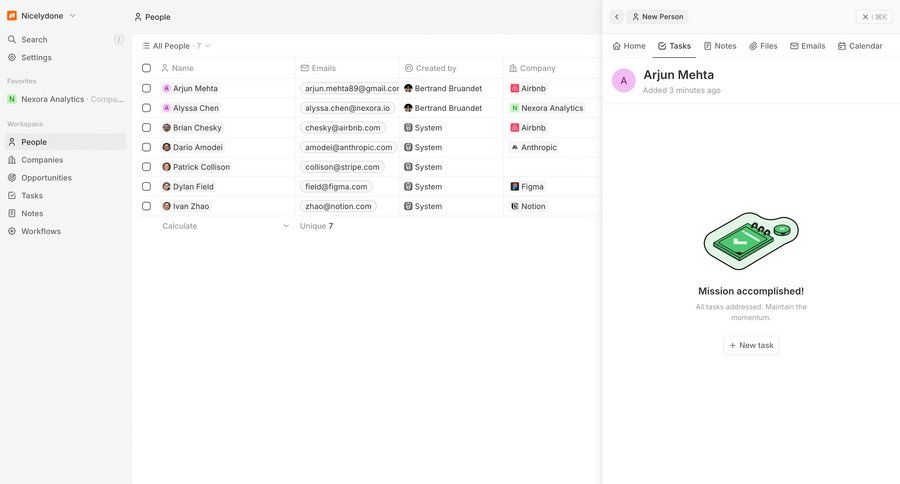This screenshot has height=484, width=900.
Task: Click Airbnb company chip in Arjun Mehta row
Action: pos(528,88)
